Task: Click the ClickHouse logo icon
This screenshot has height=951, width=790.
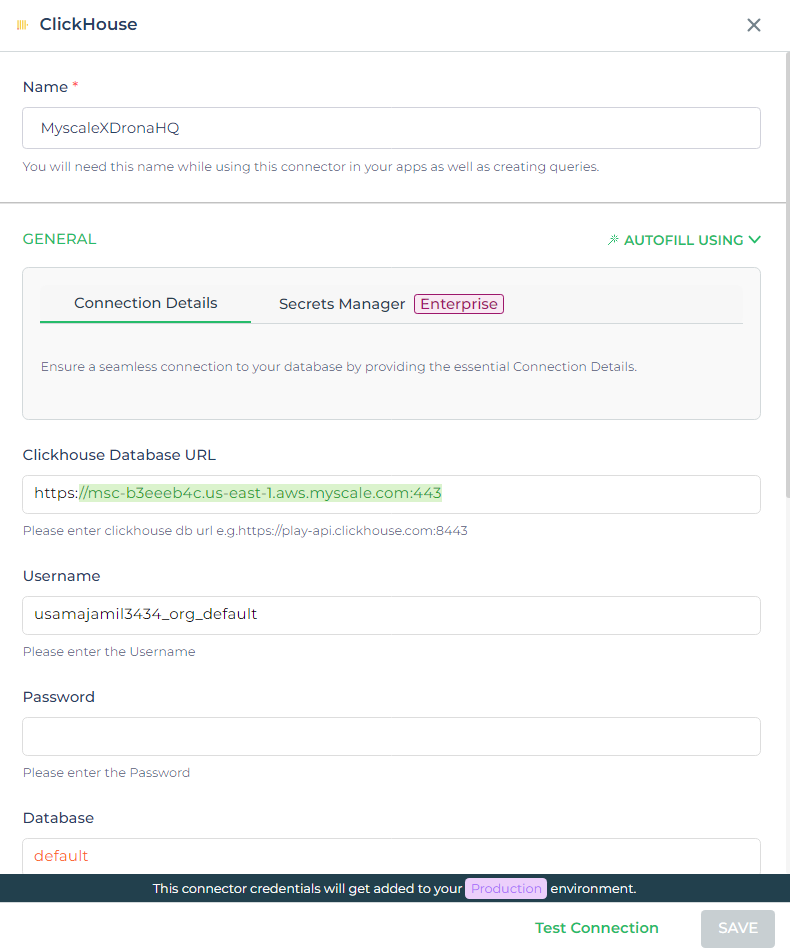Action: 22,25
